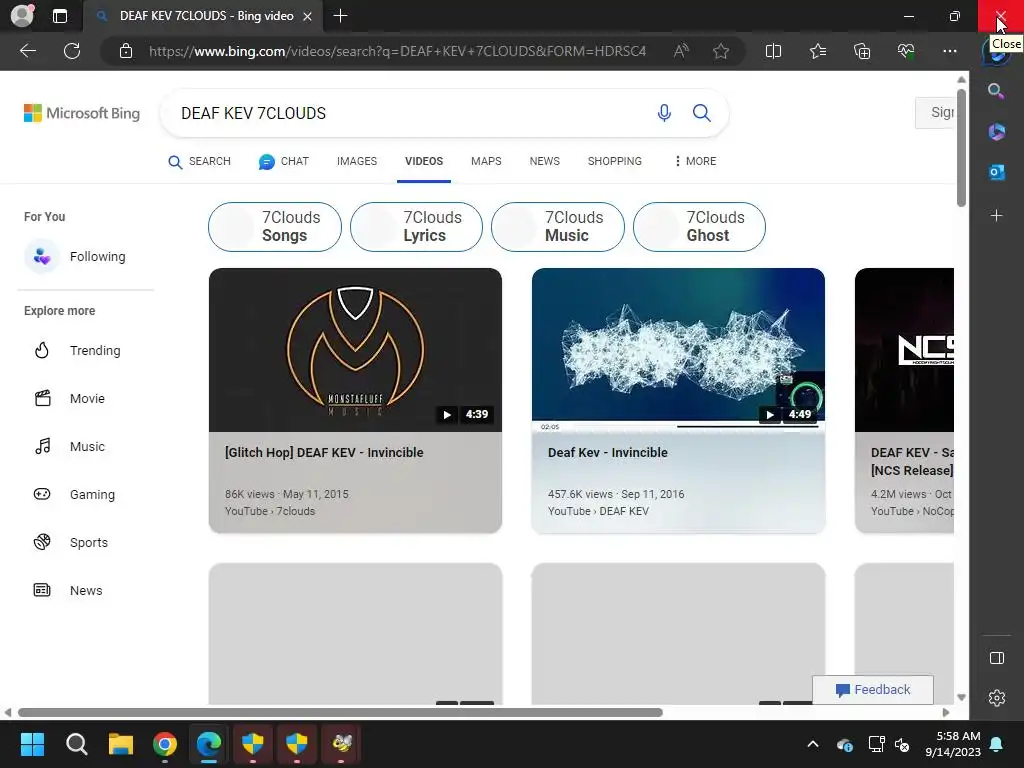The image size is (1024, 768).
Task: Add this page to favorites star
Action: coord(721,51)
